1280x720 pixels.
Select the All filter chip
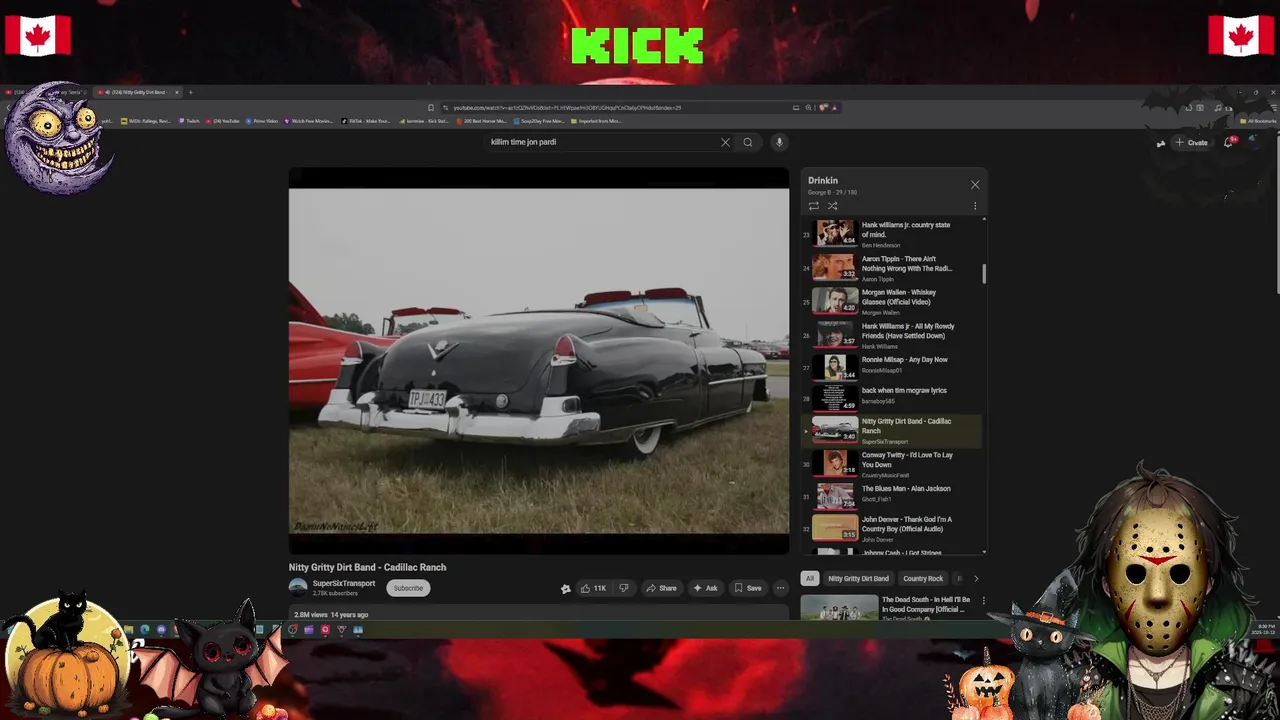coord(810,578)
